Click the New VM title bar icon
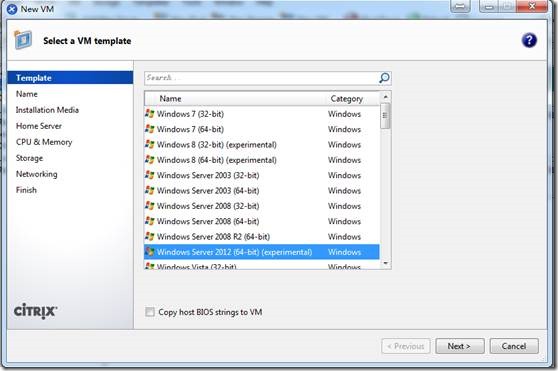 (x=12, y=9)
